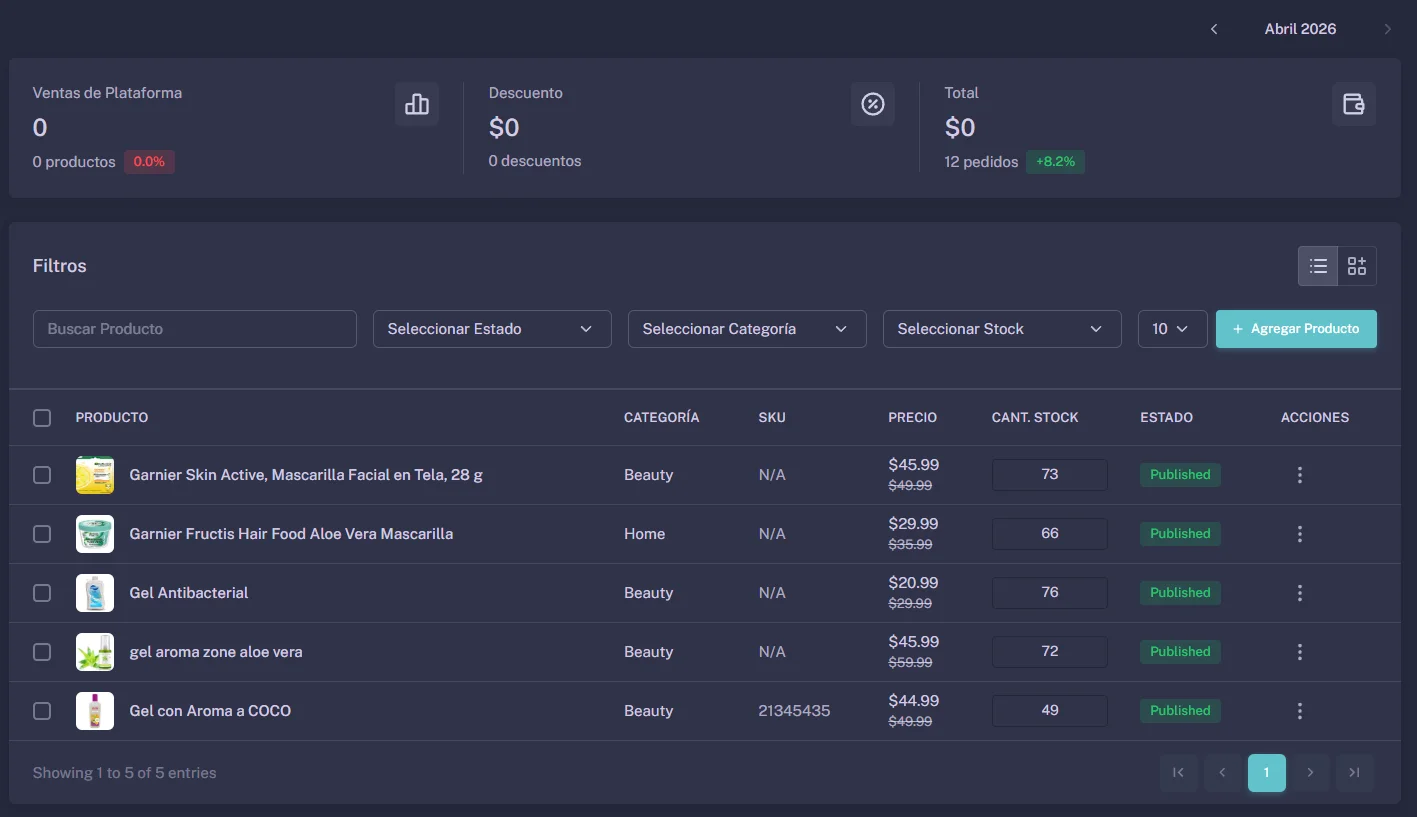
Task: Open actions menu for Gel con Aroma a COCO
Action: pyautogui.click(x=1300, y=711)
